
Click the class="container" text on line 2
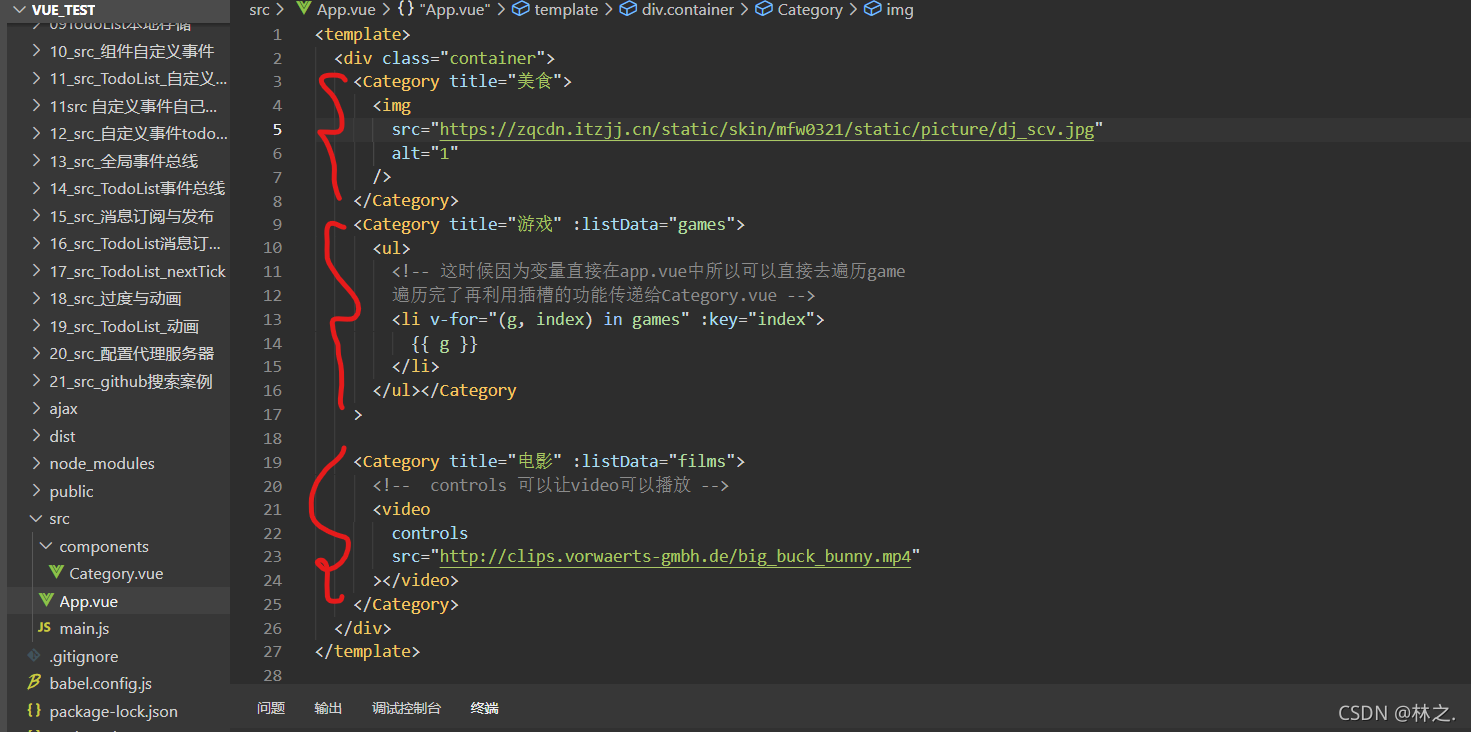tap(463, 58)
